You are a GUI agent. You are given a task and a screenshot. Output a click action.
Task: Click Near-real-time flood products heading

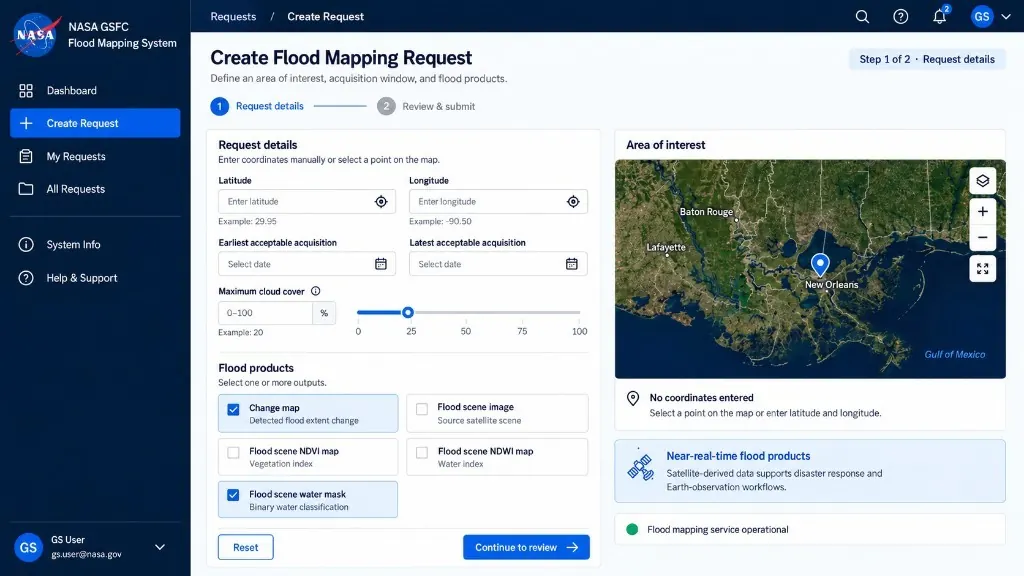pyautogui.click(x=738, y=456)
